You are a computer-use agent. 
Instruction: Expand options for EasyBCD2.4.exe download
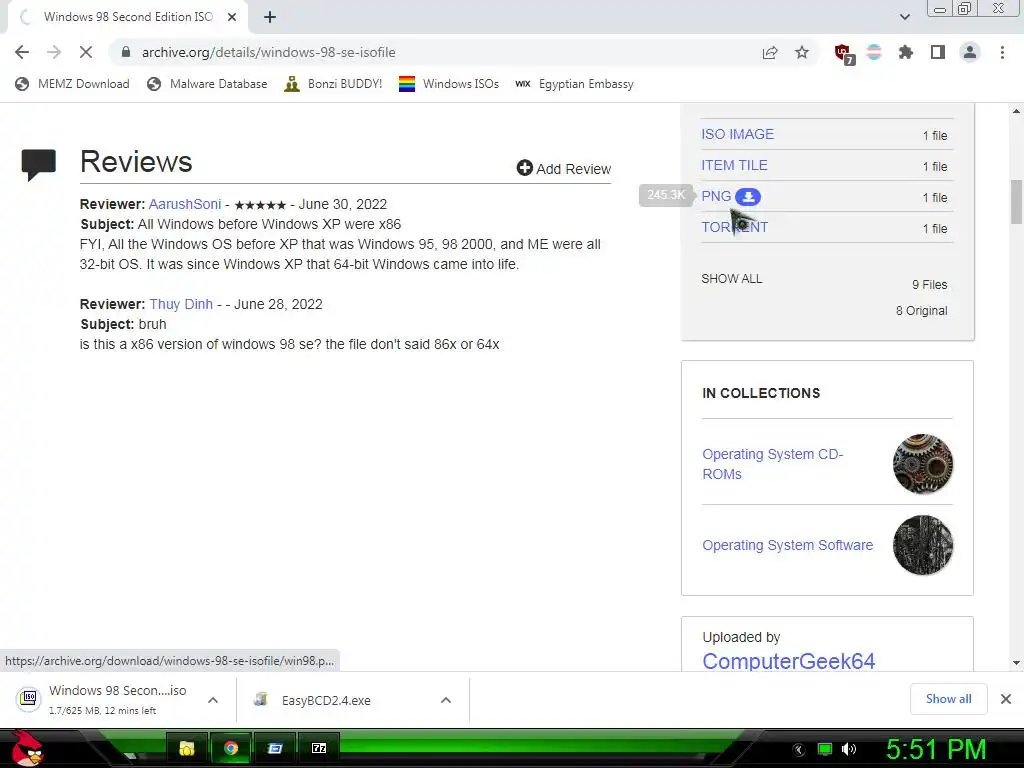coord(446,700)
